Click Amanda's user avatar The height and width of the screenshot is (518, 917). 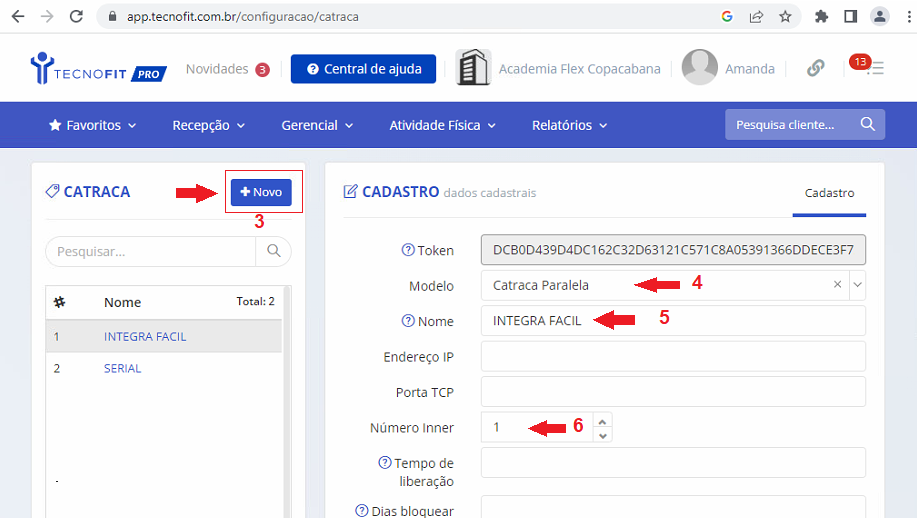(x=699, y=67)
